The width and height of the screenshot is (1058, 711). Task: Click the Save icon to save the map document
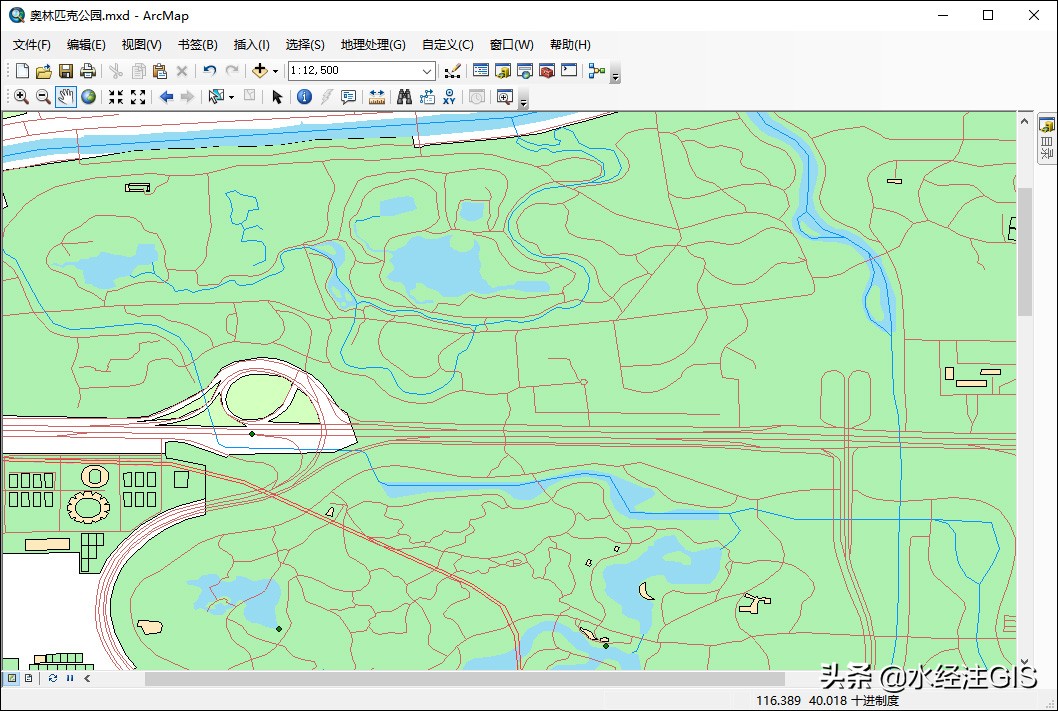click(x=64, y=70)
